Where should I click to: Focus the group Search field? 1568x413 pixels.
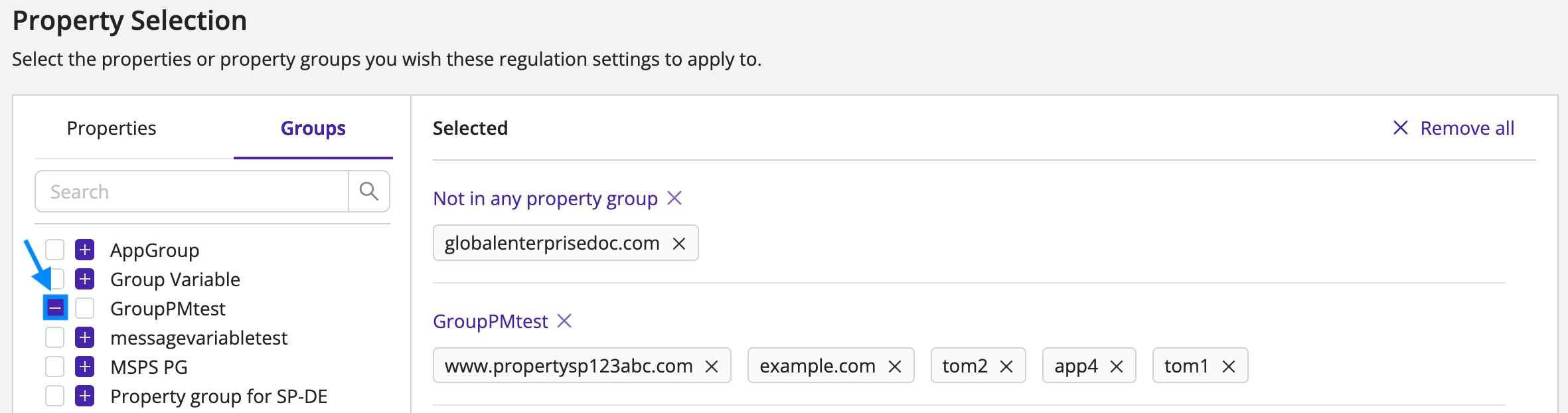coord(191,191)
